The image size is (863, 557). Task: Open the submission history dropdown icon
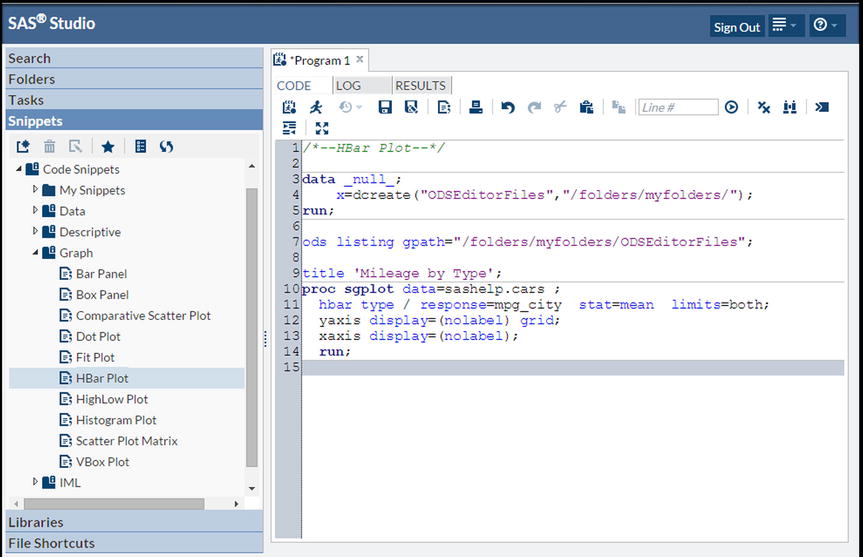[x=350, y=107]
